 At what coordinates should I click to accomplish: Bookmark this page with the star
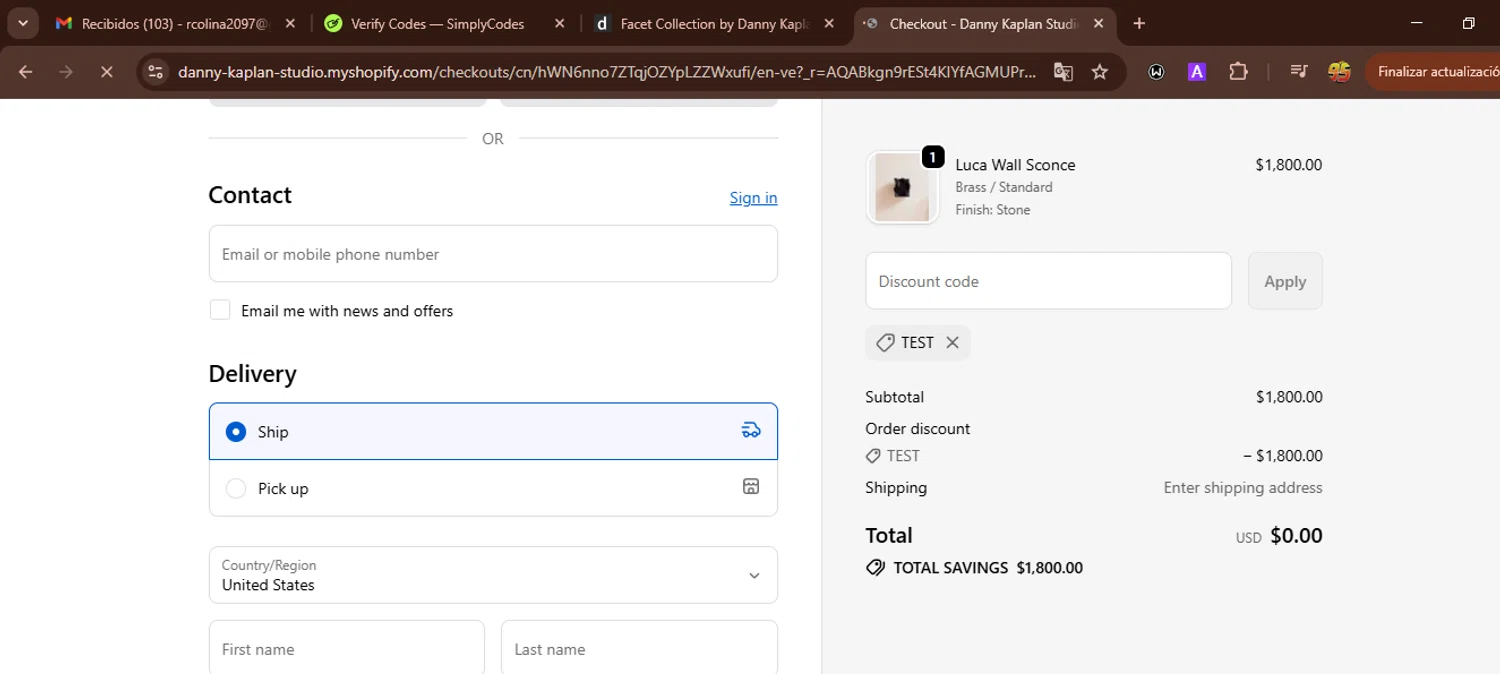click(1100, 72)
